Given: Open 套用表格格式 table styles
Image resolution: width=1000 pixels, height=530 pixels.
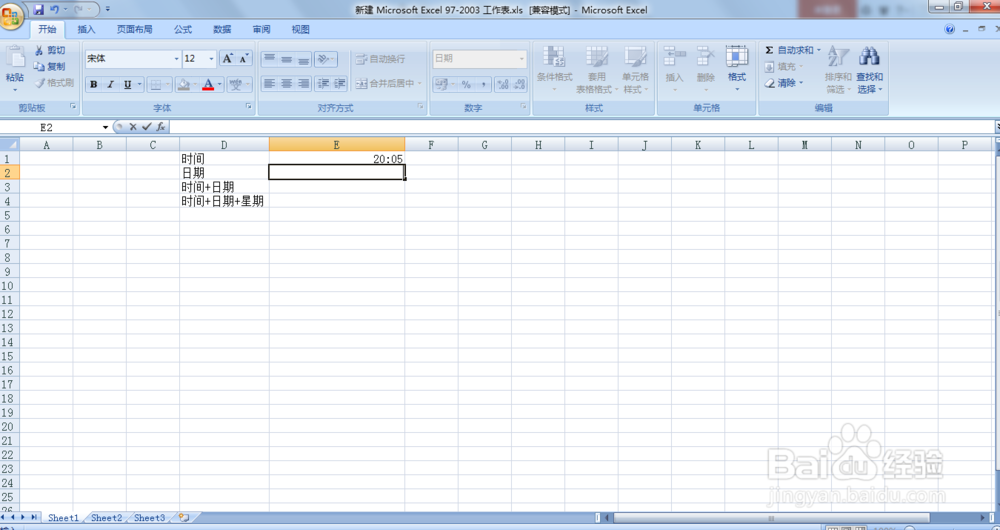Looking at the screenshot, I should click(596, 70).
